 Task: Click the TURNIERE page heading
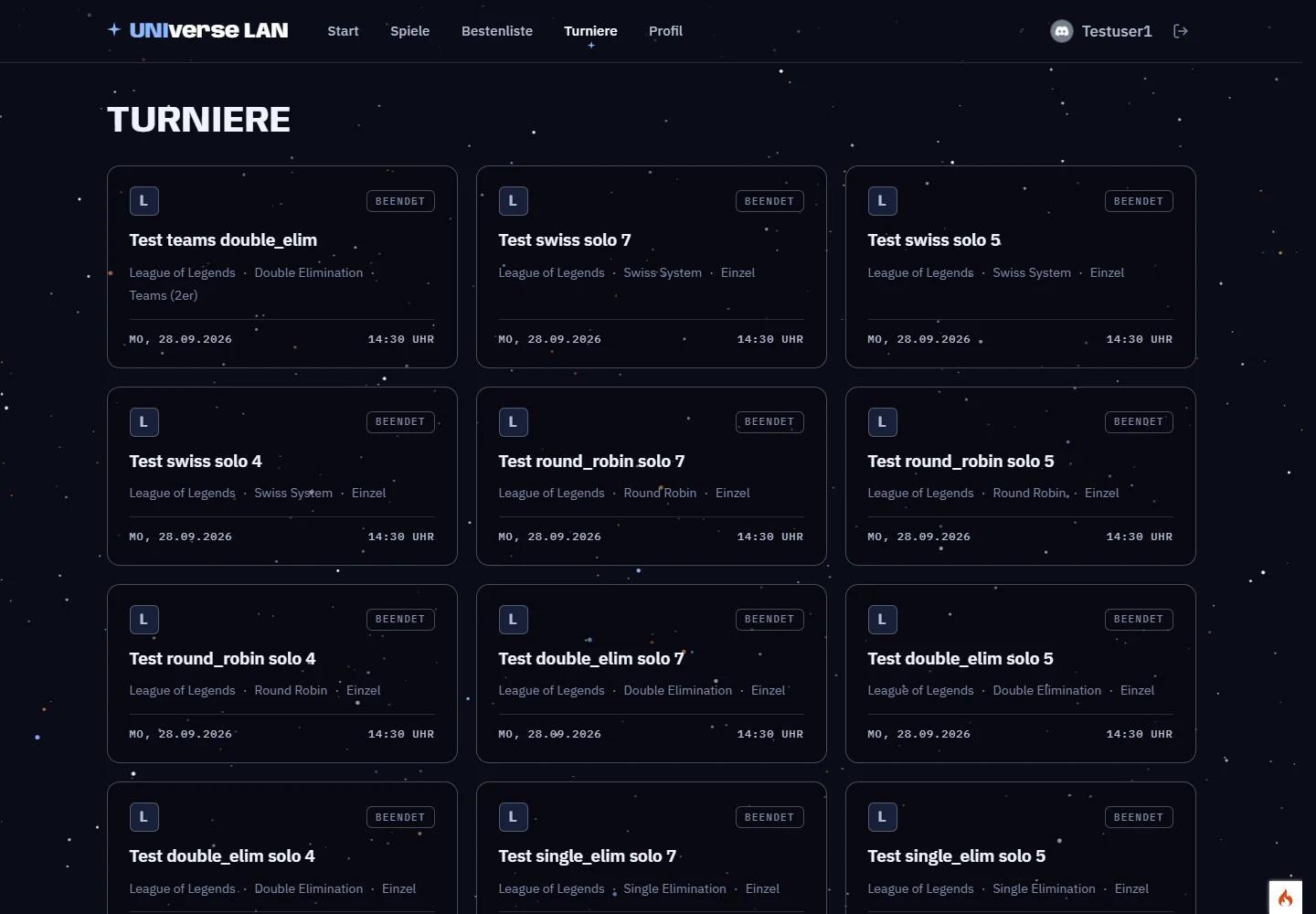(198, 120)
